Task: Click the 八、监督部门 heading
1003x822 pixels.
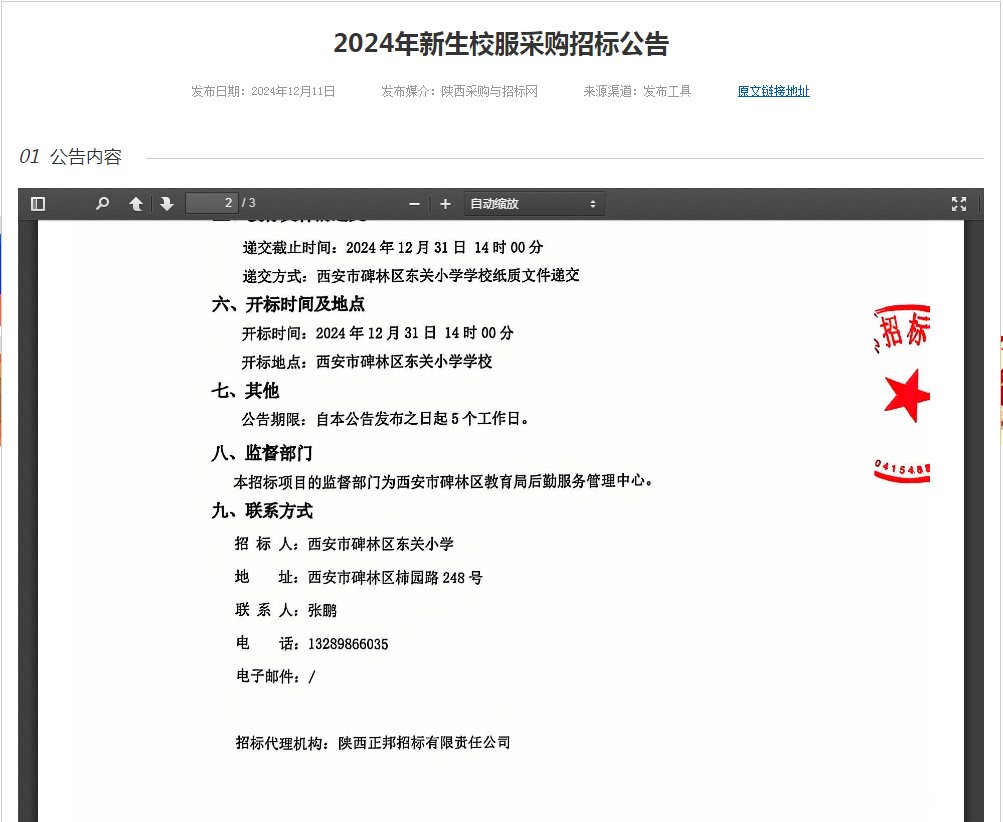Action: (x=262, y=453)
